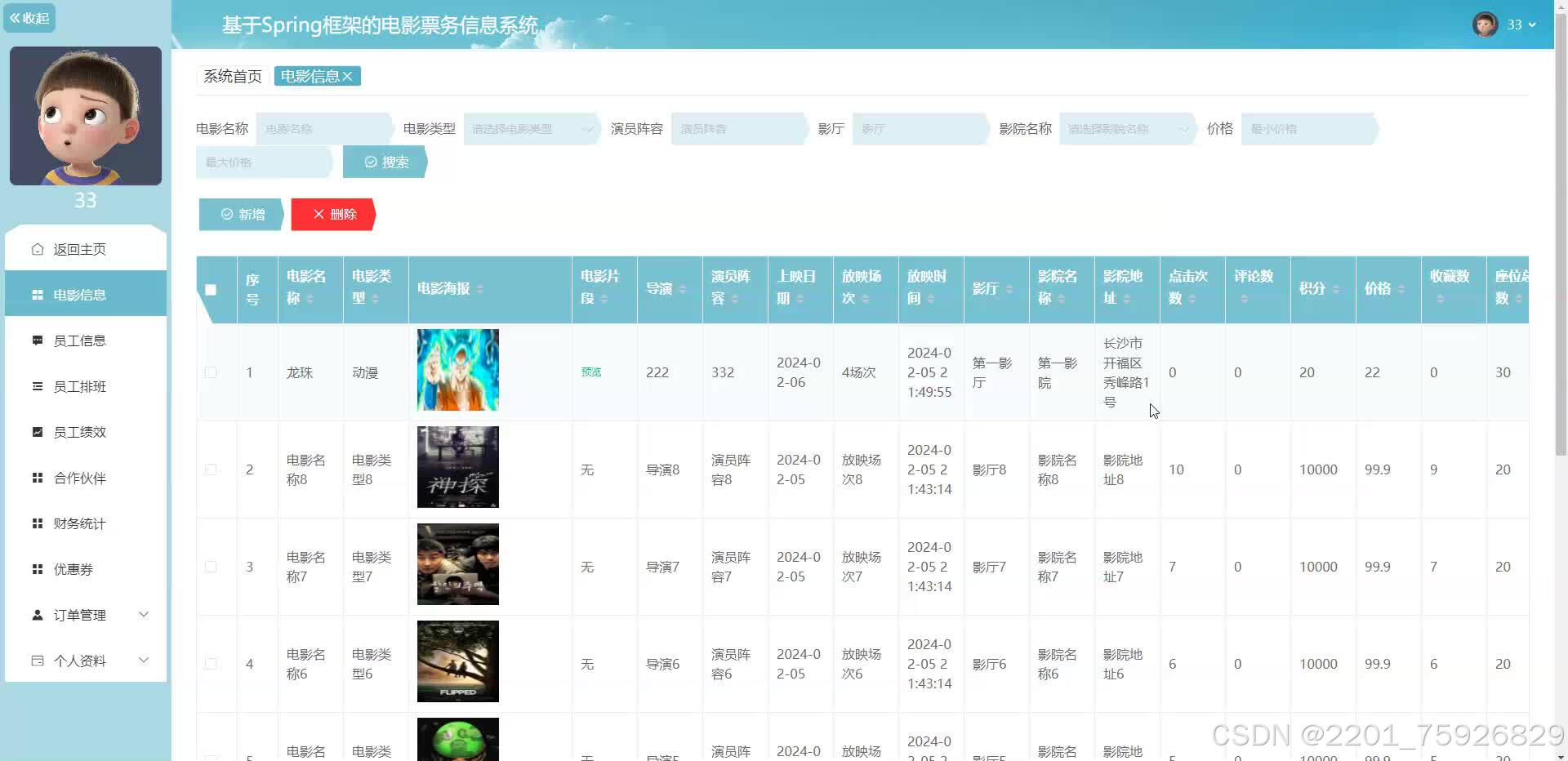Sort by 点击次数 column arrows

pyautogui.click(x=1192, y=299)
